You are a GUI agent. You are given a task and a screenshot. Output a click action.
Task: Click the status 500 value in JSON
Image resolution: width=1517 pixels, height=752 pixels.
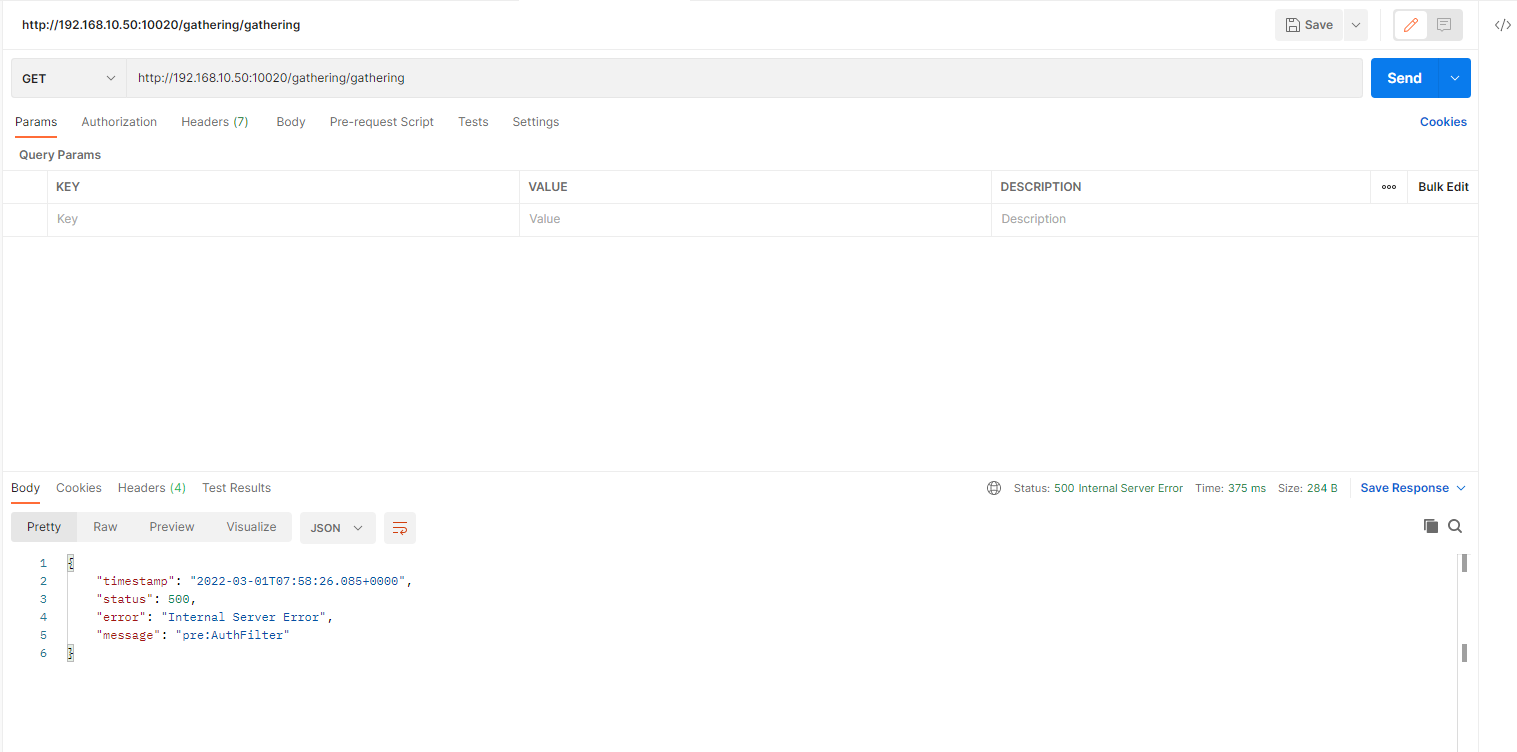[179, 599]
